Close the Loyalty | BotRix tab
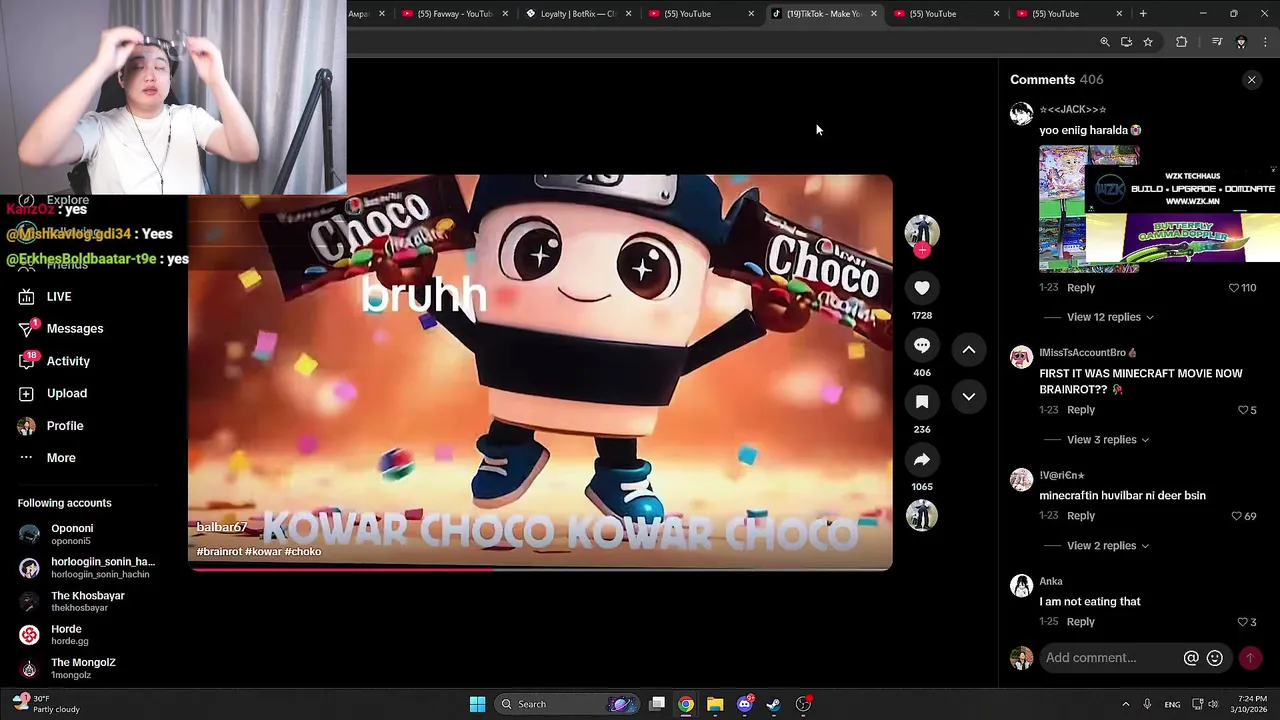Image resolution: width=1280 pixels, height=720 pixels. [x=629, y=14]
